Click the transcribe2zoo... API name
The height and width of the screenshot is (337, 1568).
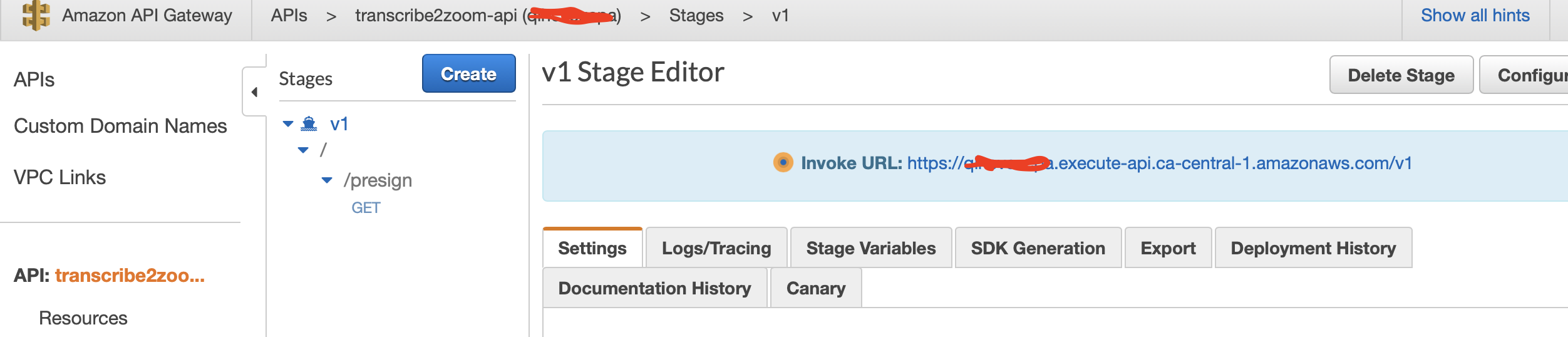tap(130, 276)
